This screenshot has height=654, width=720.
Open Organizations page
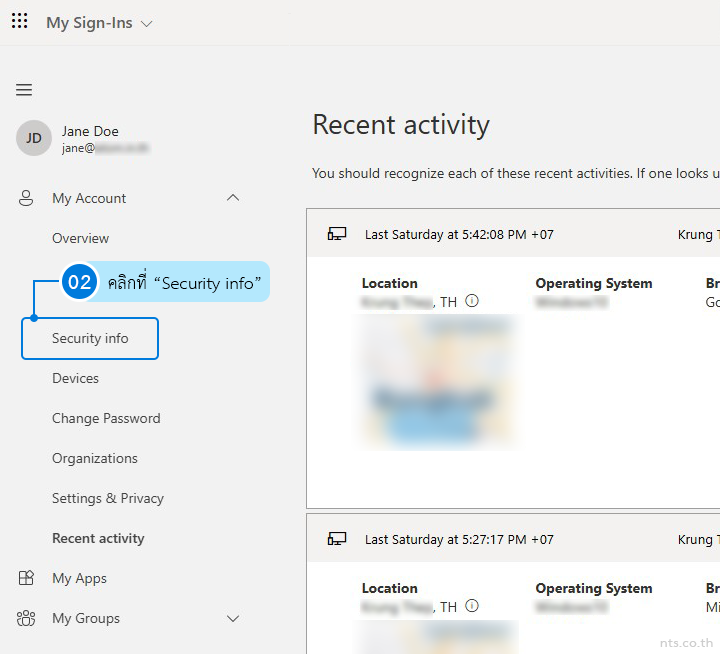[x=95, y=458]
